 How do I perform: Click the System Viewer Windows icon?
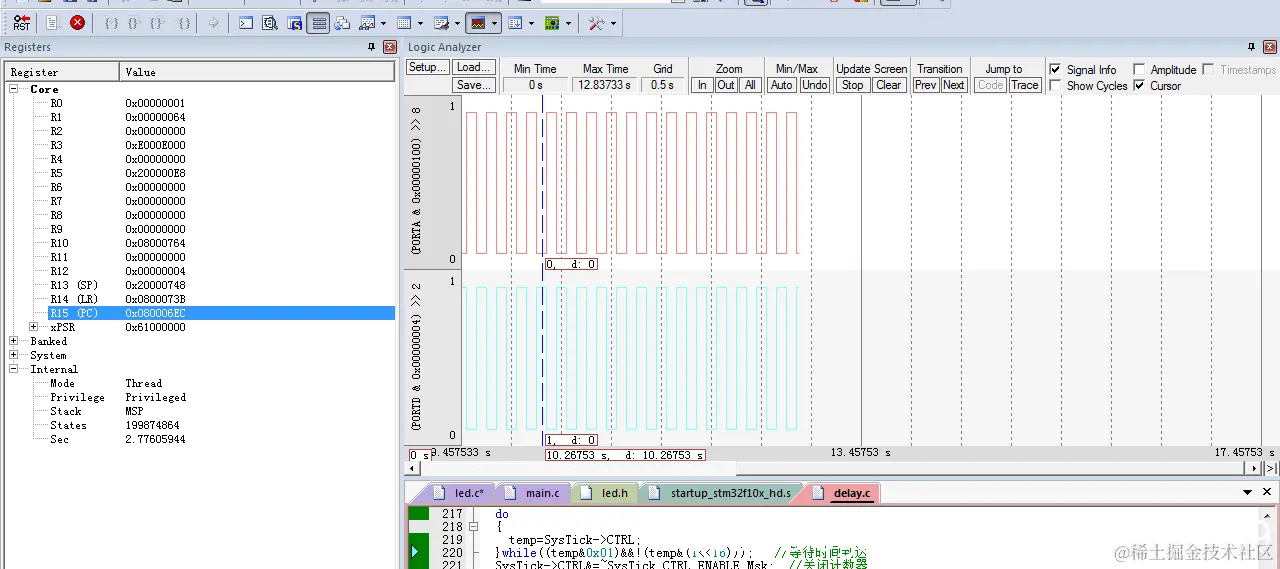552,23
